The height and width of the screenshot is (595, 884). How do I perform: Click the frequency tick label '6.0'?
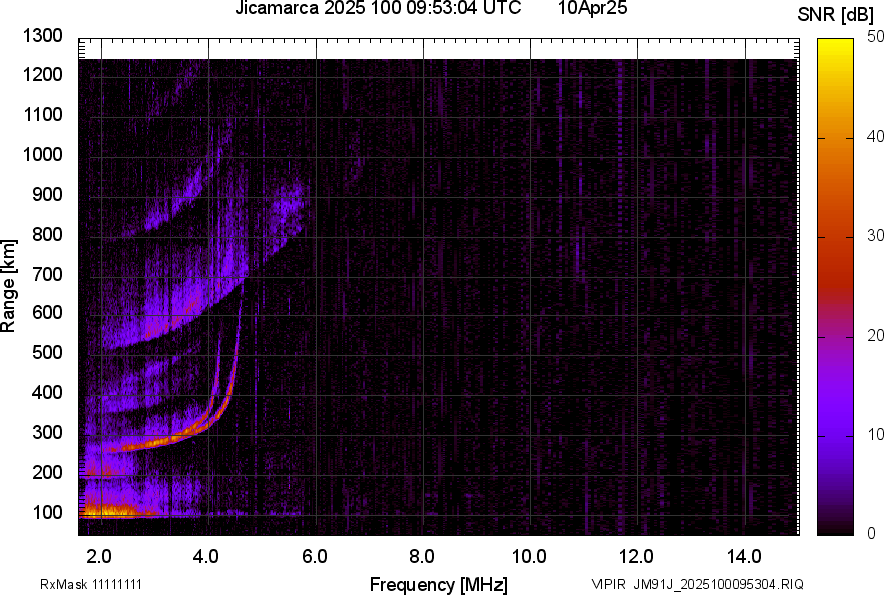[315, 557]
